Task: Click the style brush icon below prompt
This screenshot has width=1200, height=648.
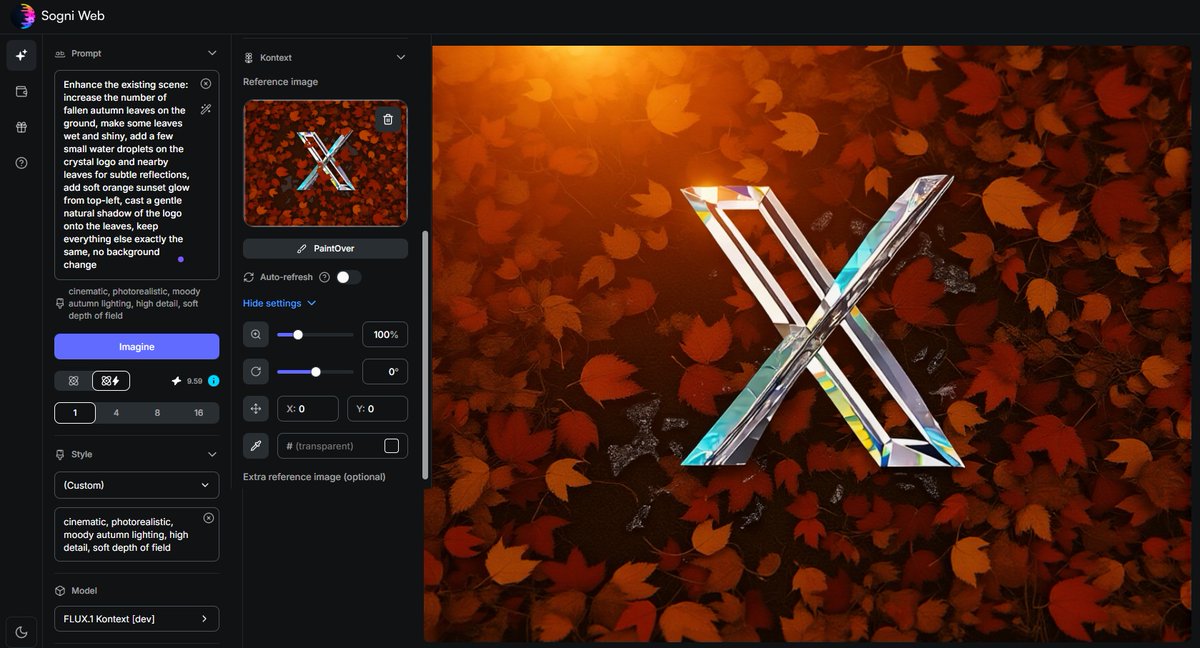Action: 60,303
